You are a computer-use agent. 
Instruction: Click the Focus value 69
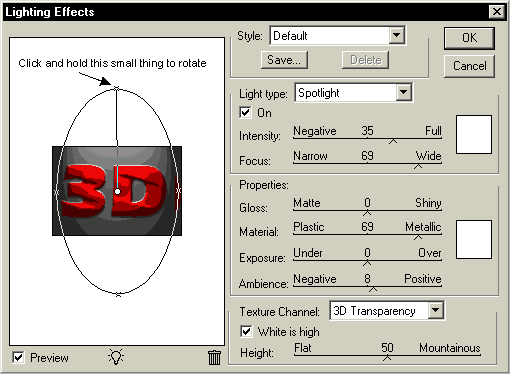367,155
